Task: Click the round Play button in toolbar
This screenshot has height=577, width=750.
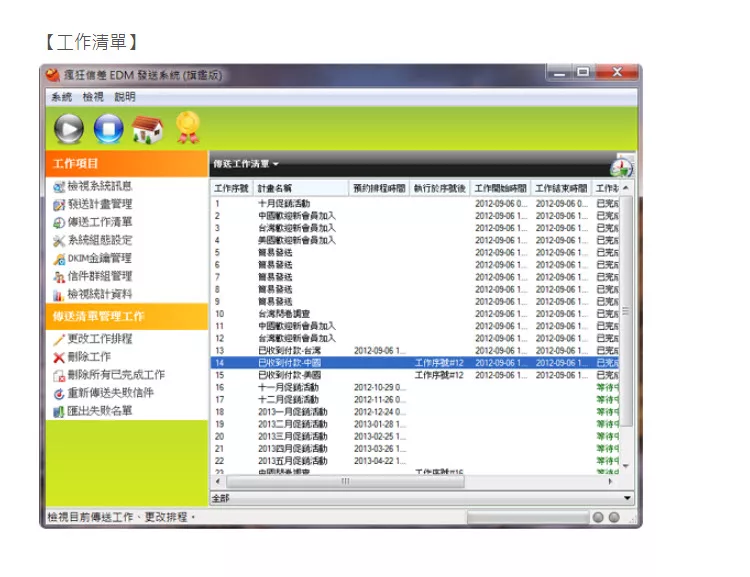Action: (x=68, y=128)
